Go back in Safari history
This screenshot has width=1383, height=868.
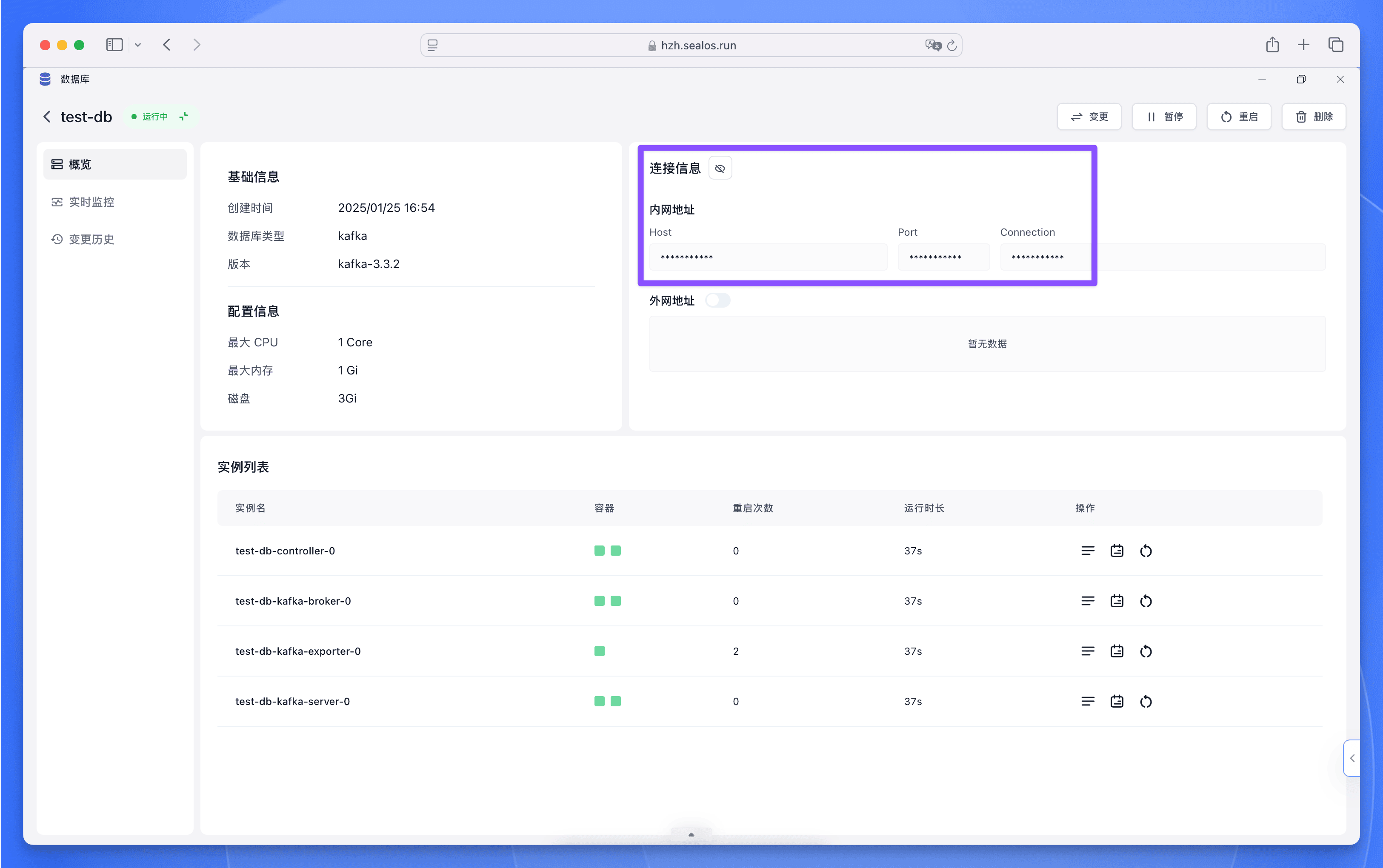coord(166,45)
